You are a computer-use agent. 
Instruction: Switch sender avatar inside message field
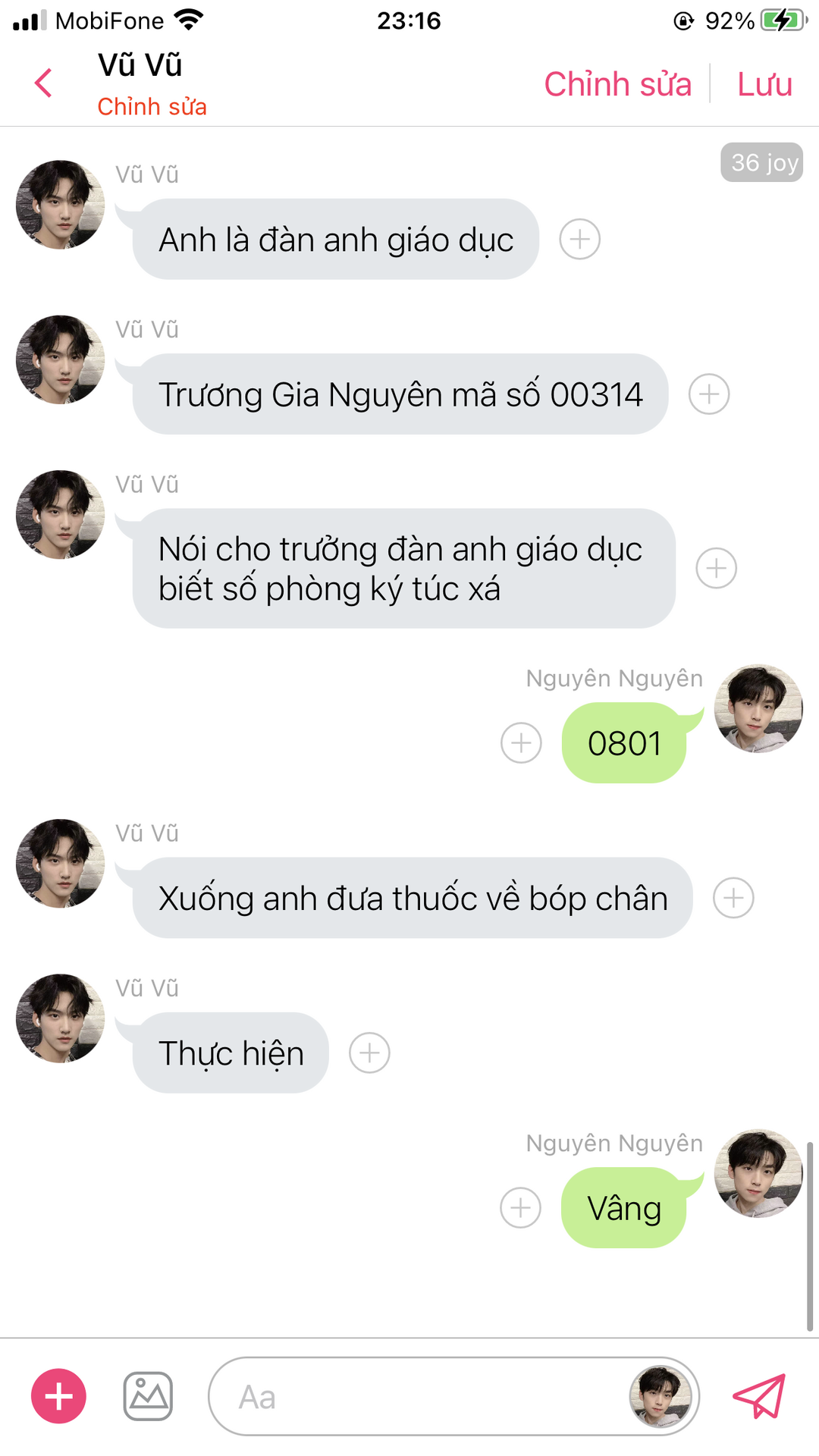pyautogui.click(x=661, y=1396)
